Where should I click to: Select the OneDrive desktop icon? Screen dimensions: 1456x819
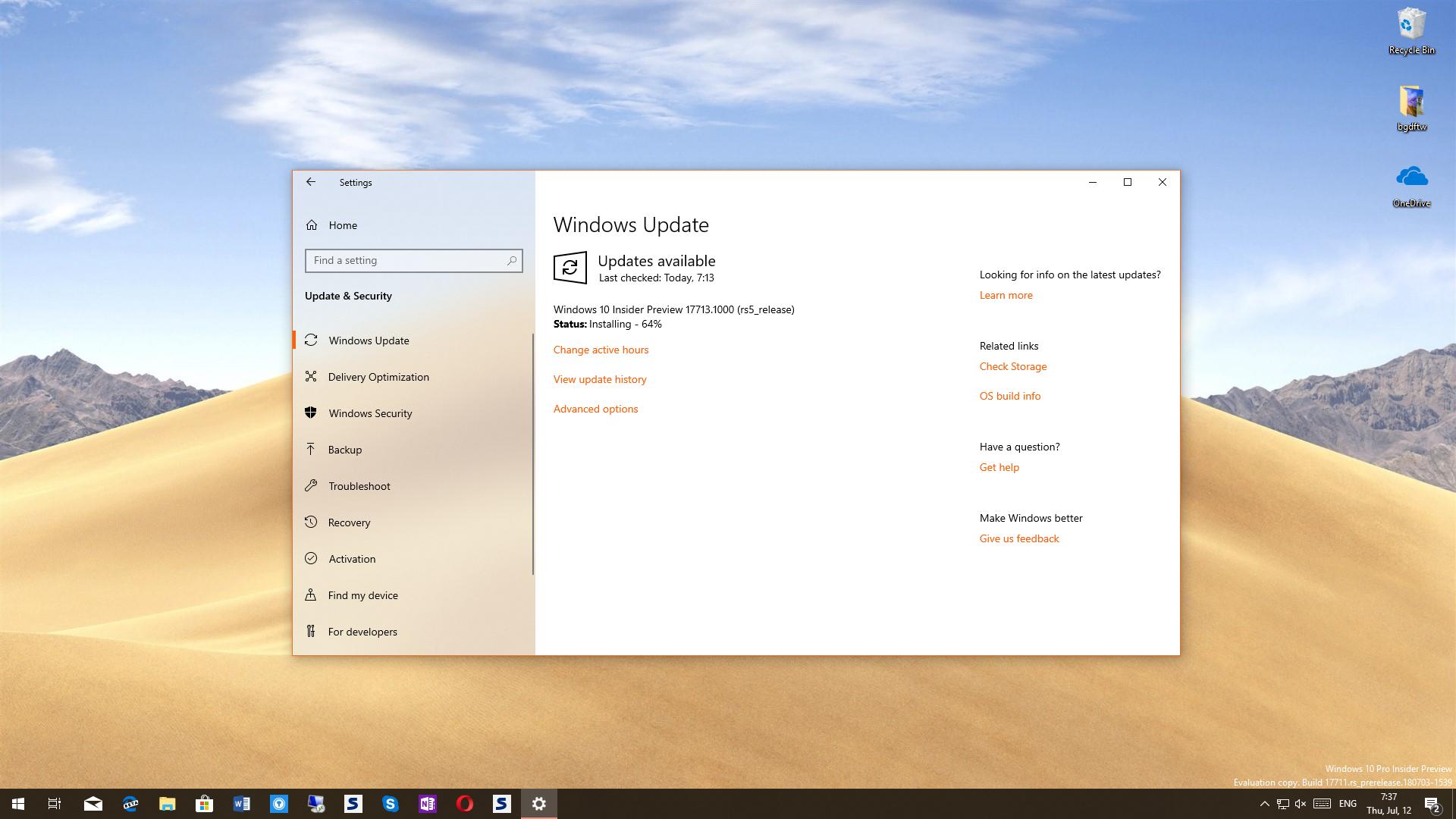pos(1411,186)
